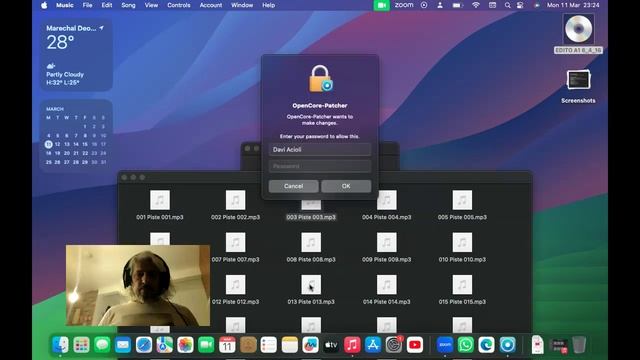Viewport: 640px width, 360px height.
Task: Select file 013 Piste 013.mp3
Action: (x=311, y=290)
